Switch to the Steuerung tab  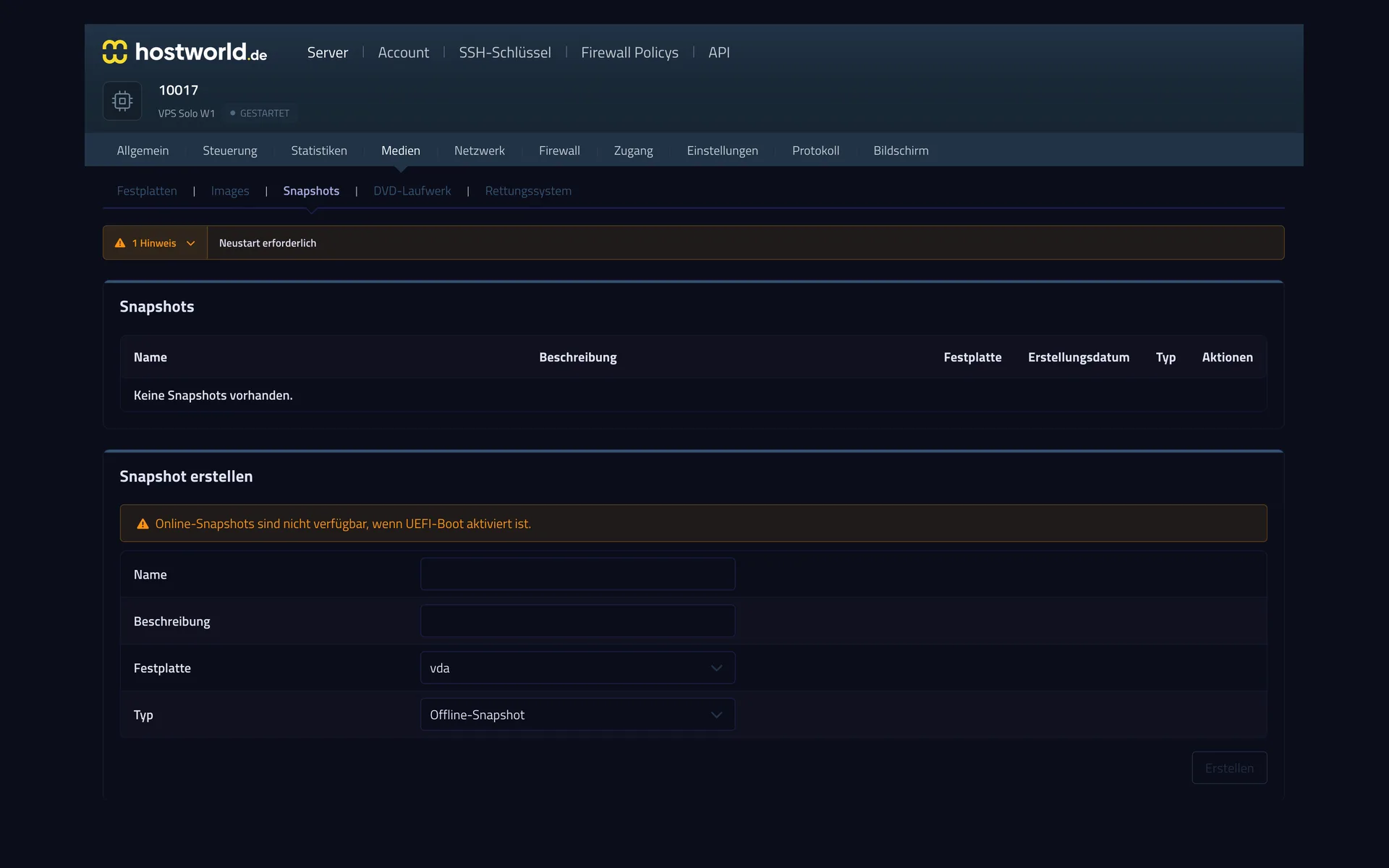pyautogui.click(x=230, y=150)
